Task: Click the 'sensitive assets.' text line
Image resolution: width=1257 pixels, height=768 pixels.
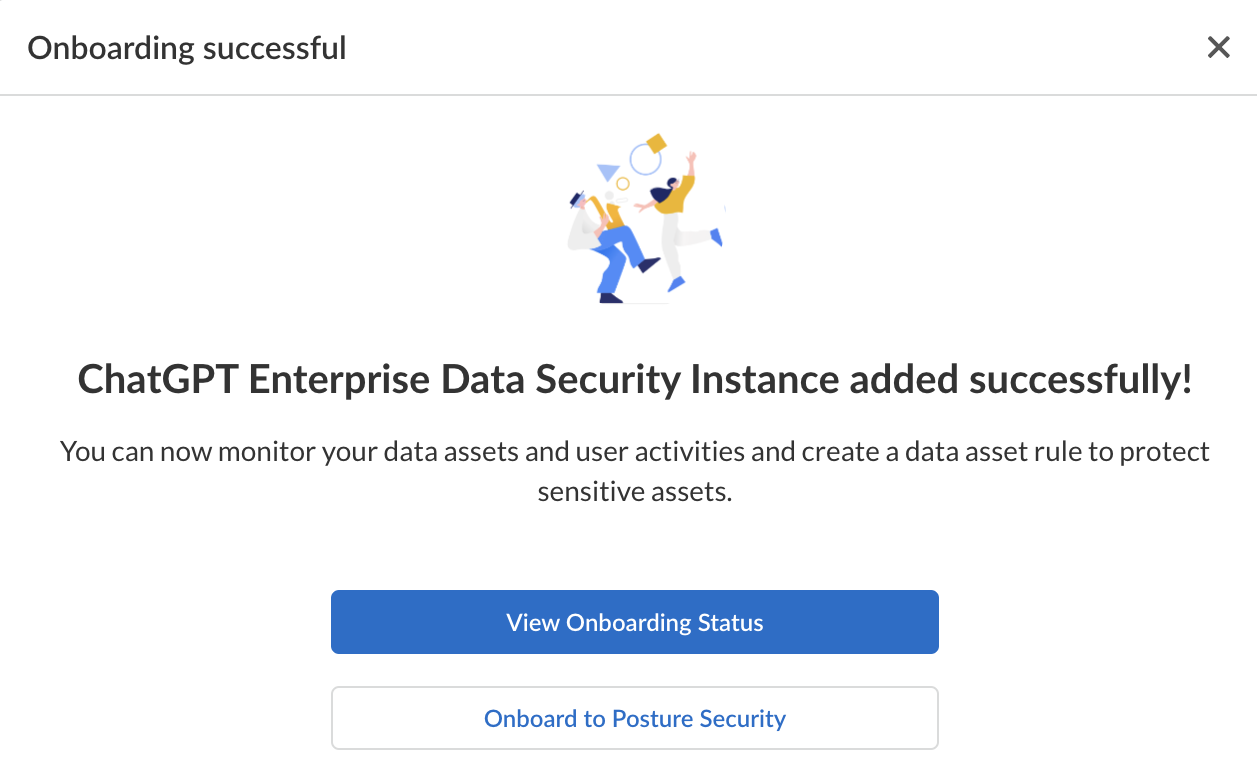Action: point(634,492)
